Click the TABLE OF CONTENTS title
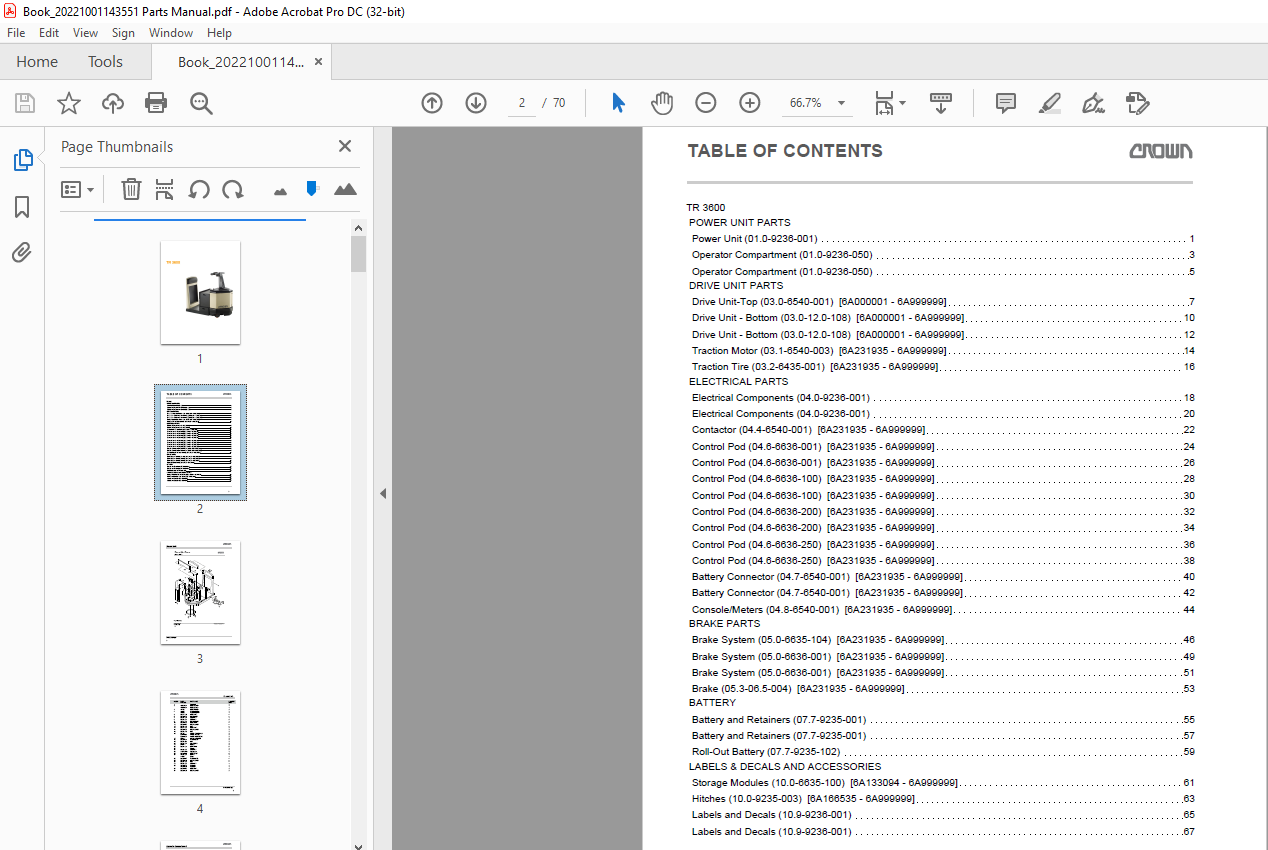This screenshot has width=1268, height=850. tap(785, 151)
